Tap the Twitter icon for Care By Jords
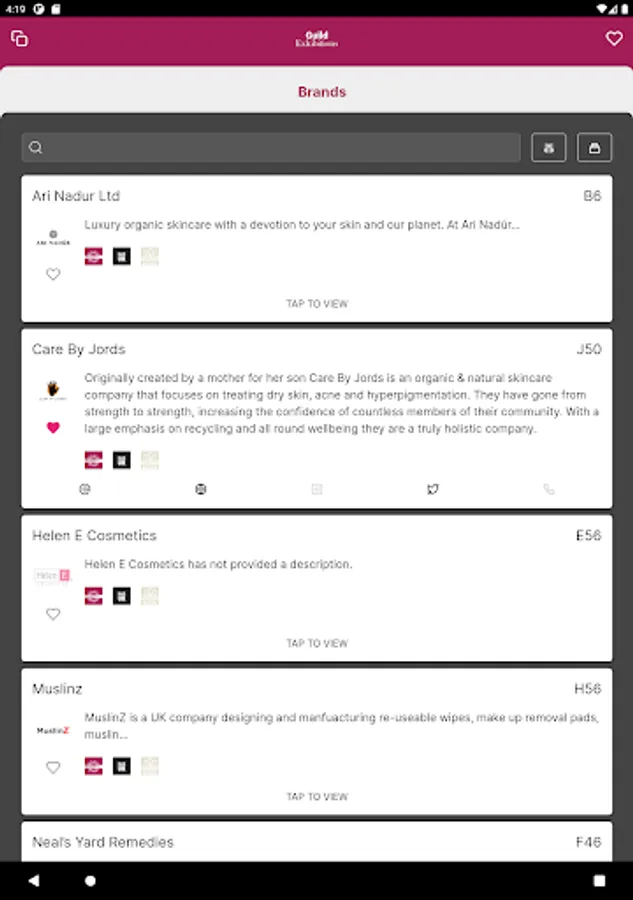Screen dimensions: 633x900 [433, 489]
